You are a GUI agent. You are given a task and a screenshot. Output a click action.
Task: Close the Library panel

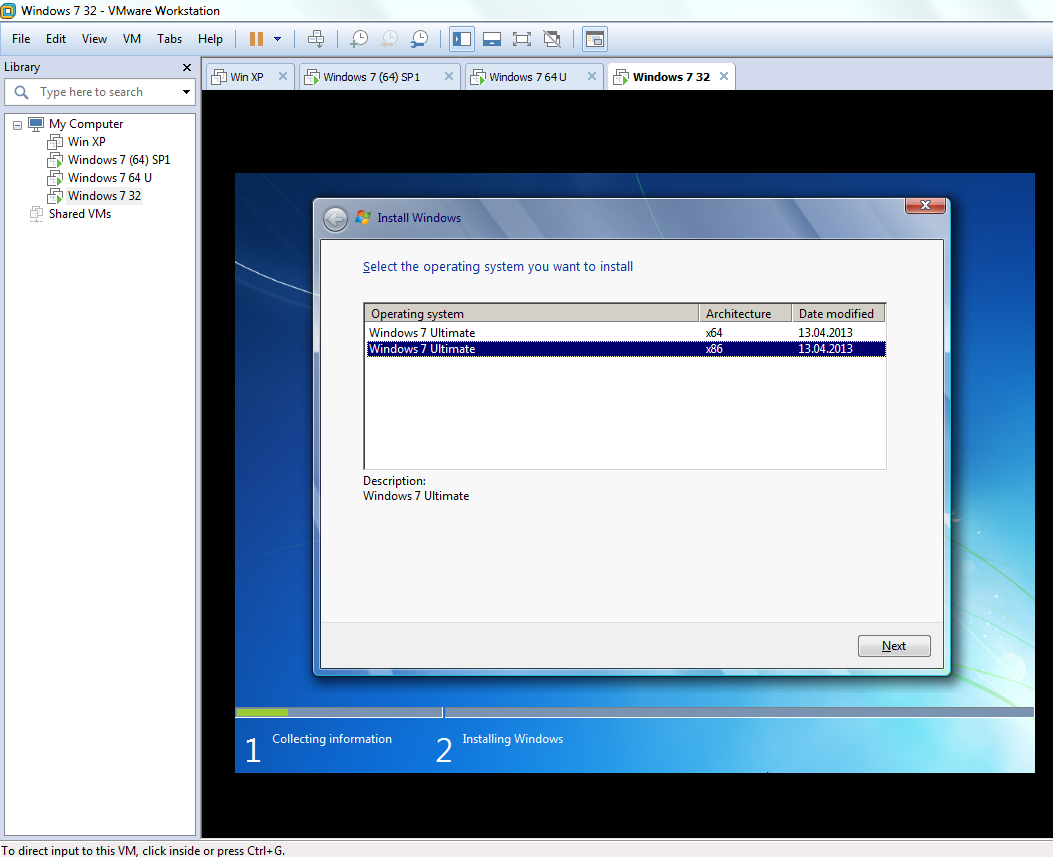tap(187, 67)
